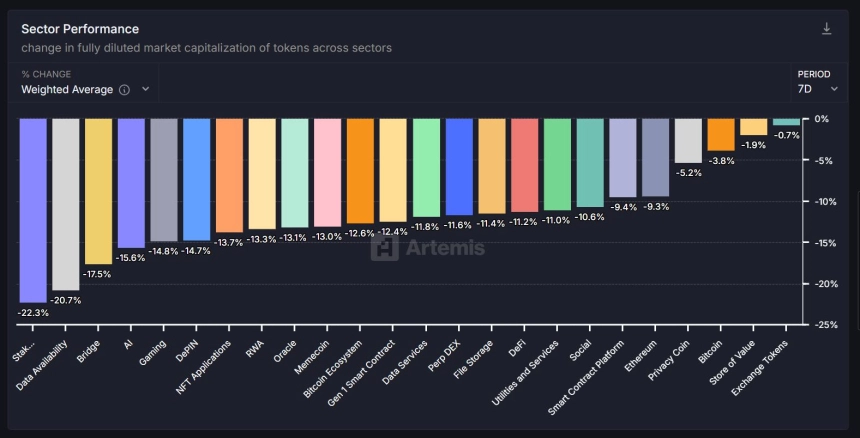860x438 pixels.
Task: Select the gray Gaming bar
Action: click(x=164, y=180)
